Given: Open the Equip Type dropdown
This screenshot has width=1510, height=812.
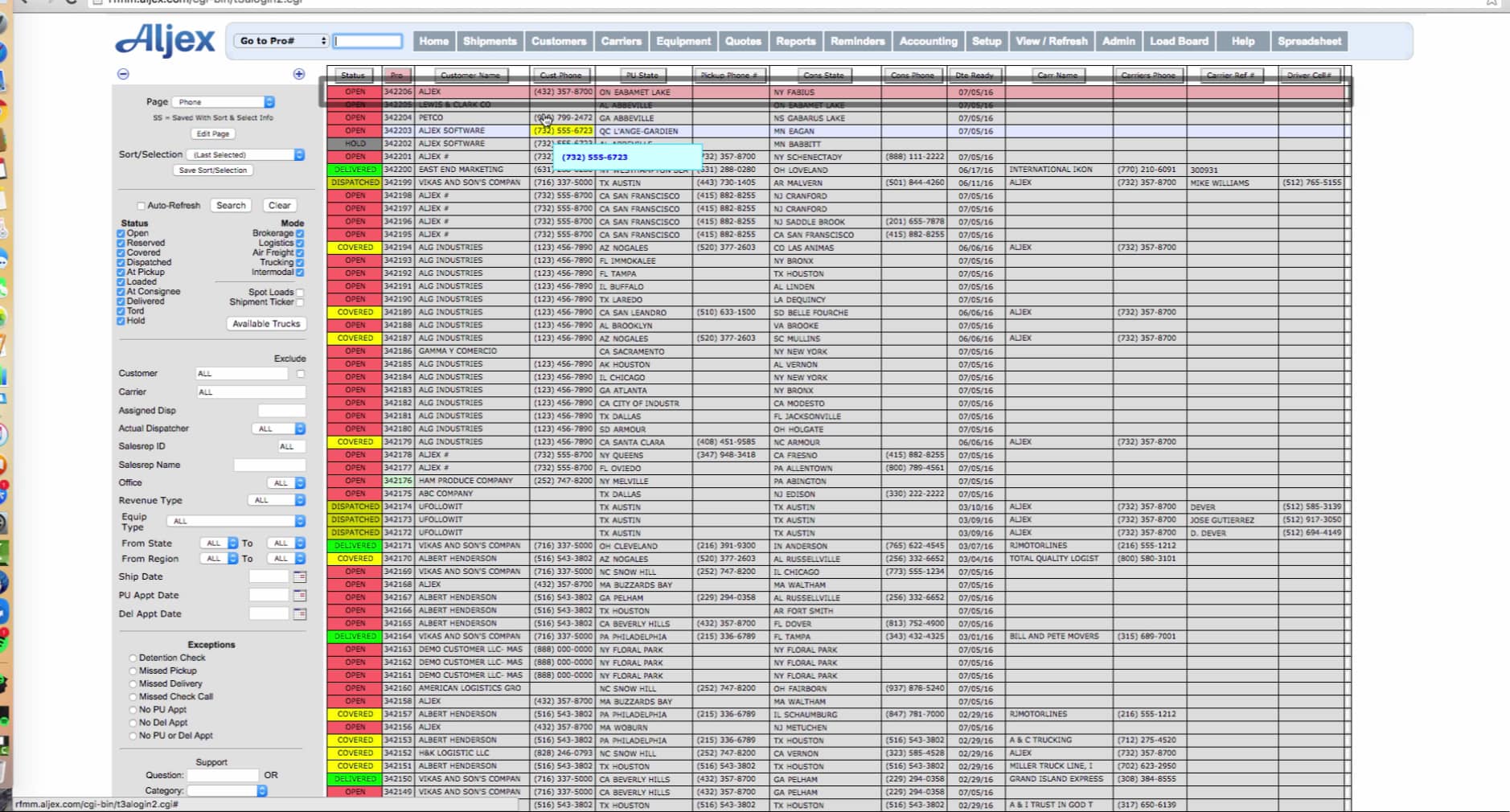Looking at the screenshot, I should (237, 521).
